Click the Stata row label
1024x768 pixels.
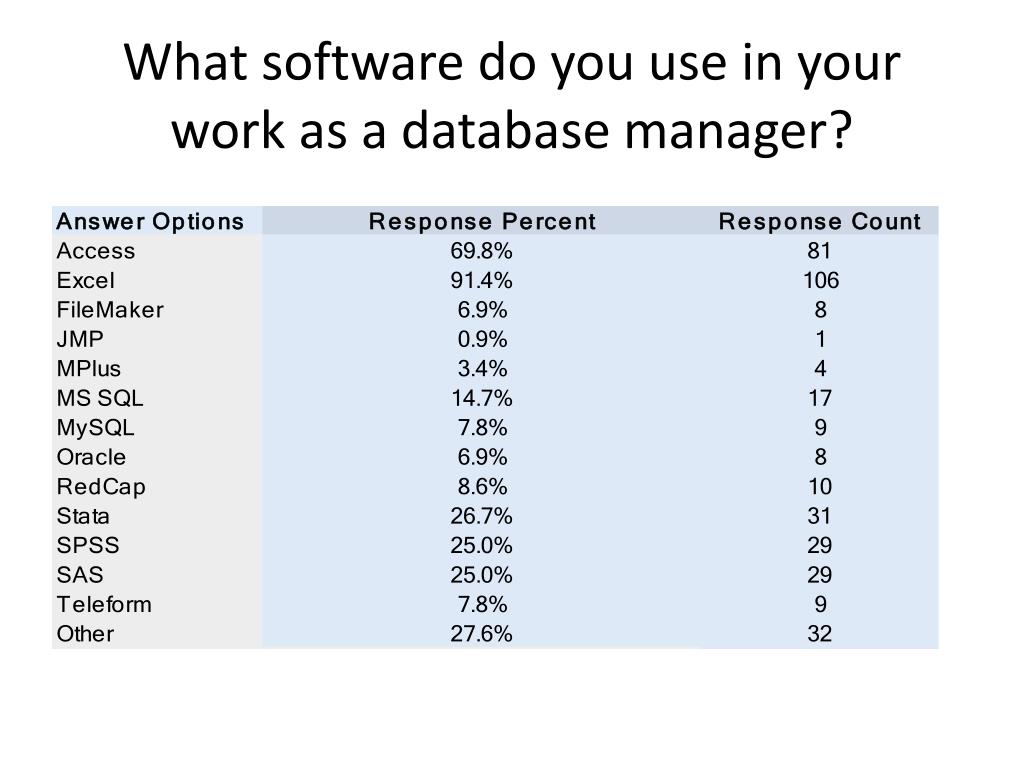pyautogui.click(x=83, y=516)
